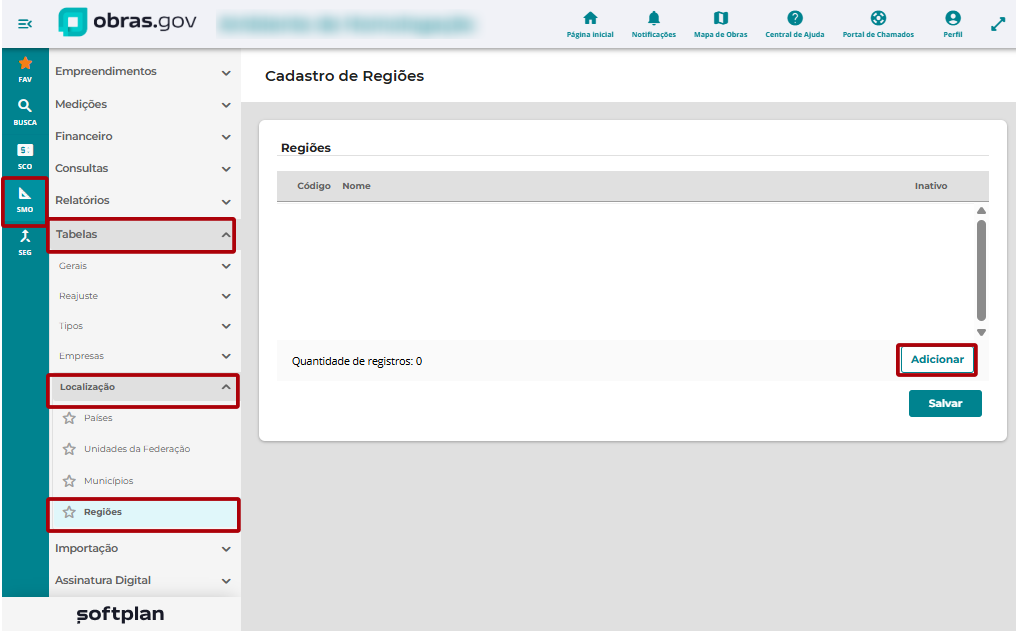
Task: Expand the Financeiro menu
Action: pos(143,136)
